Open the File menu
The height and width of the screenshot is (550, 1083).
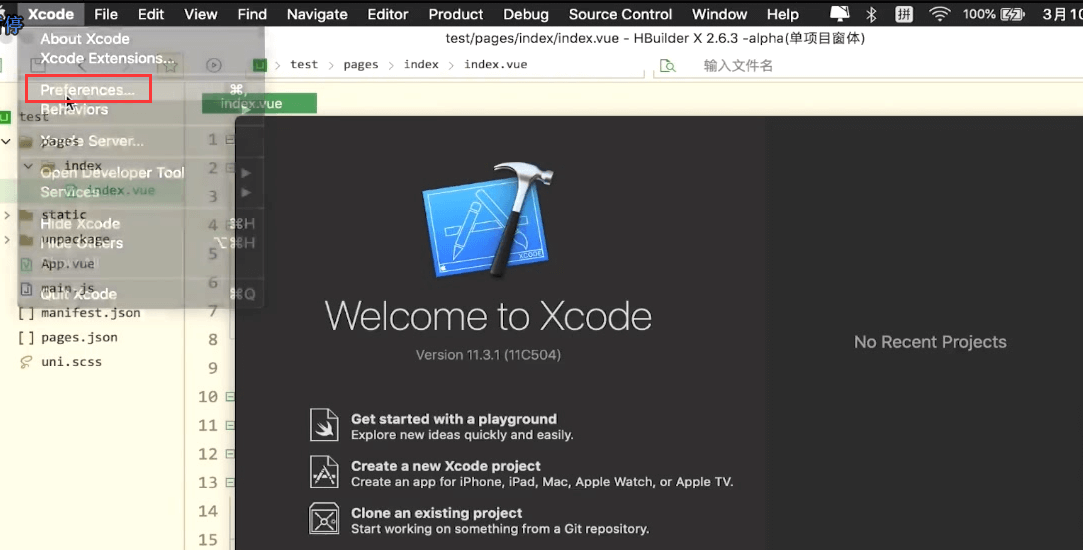point(106,14)
